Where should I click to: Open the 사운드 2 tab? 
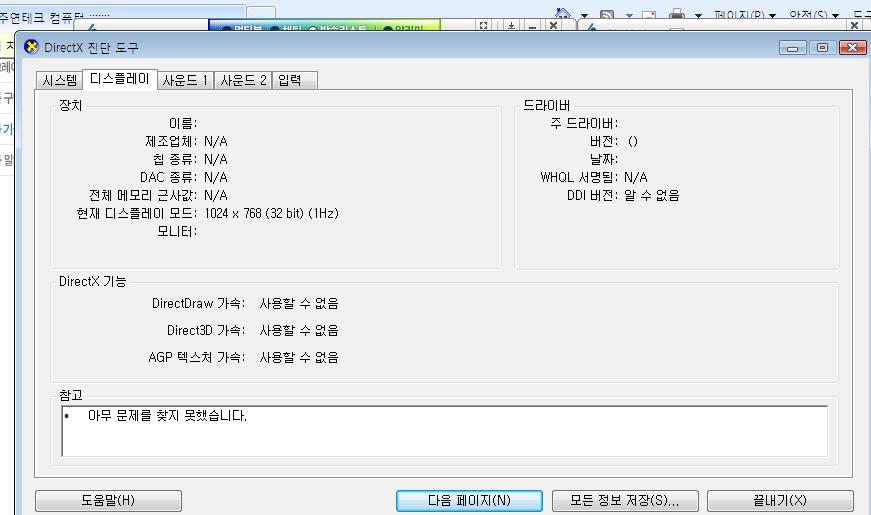243,81
